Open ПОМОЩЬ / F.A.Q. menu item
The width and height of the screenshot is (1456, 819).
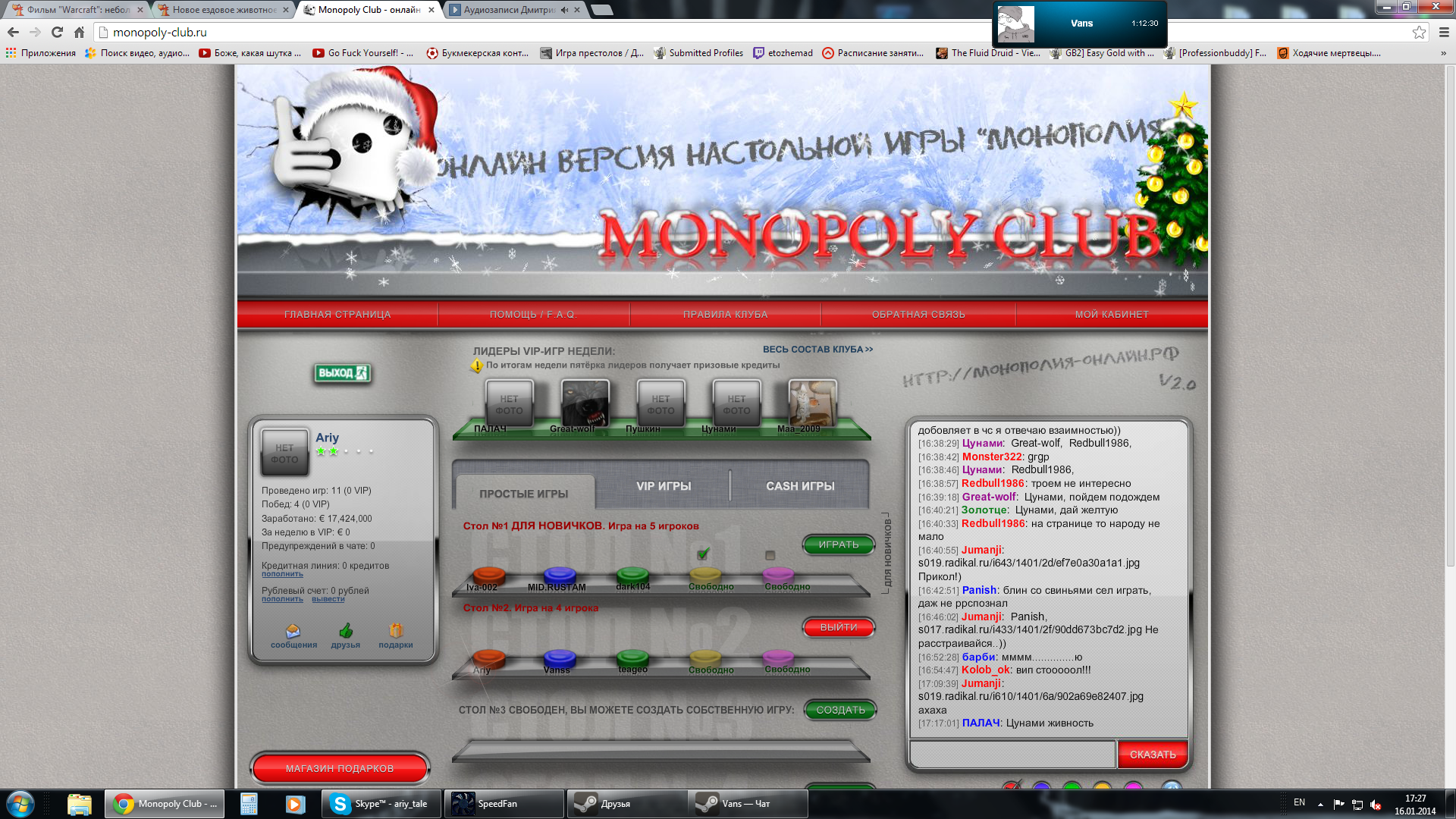click(533, 314)
